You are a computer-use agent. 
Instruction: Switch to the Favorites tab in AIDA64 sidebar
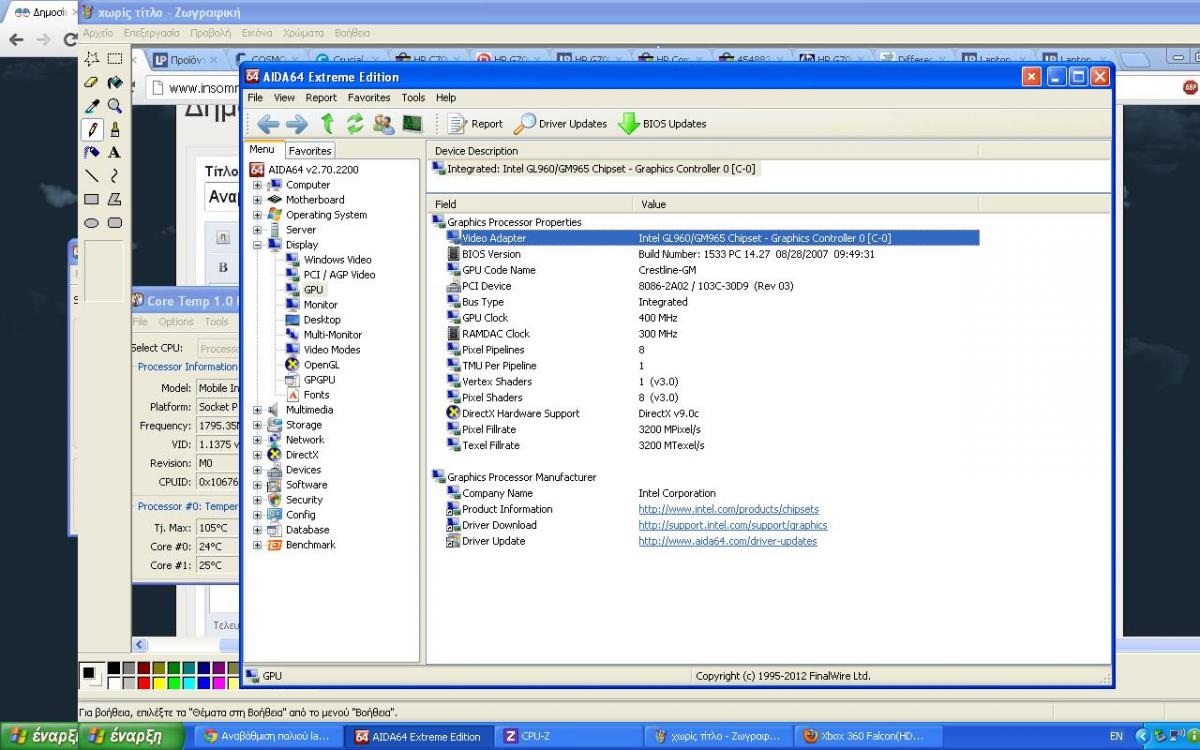[310, 151]
